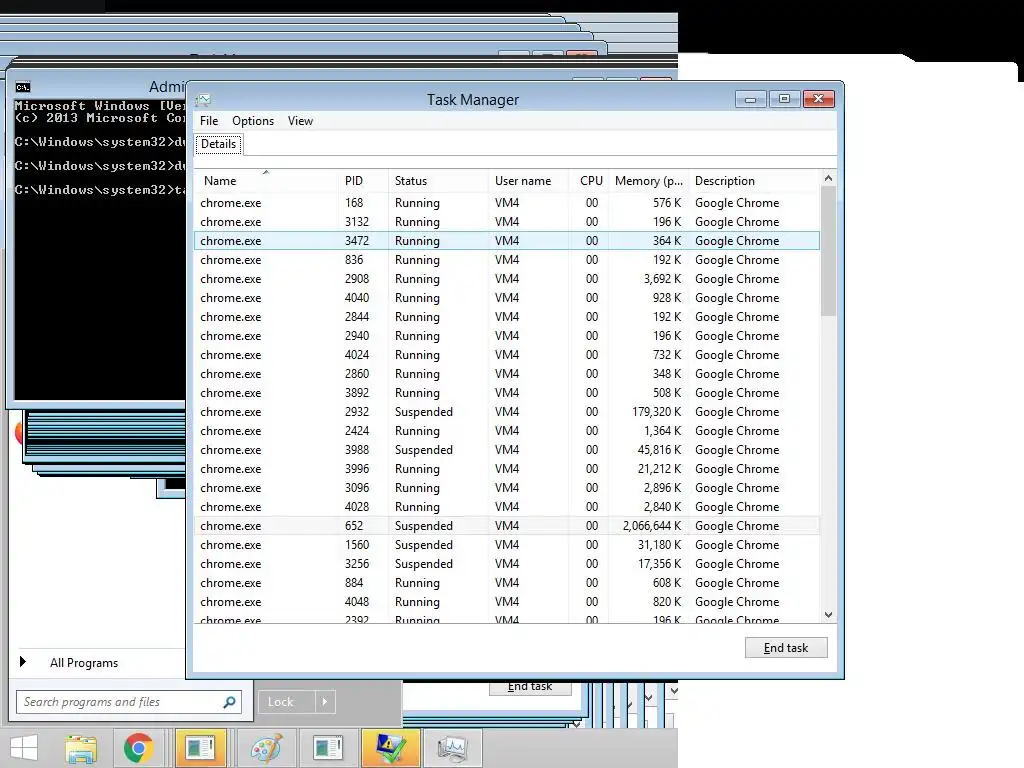
Task: Select chrome.exe row with PID 4024
Action: (507, 355)
